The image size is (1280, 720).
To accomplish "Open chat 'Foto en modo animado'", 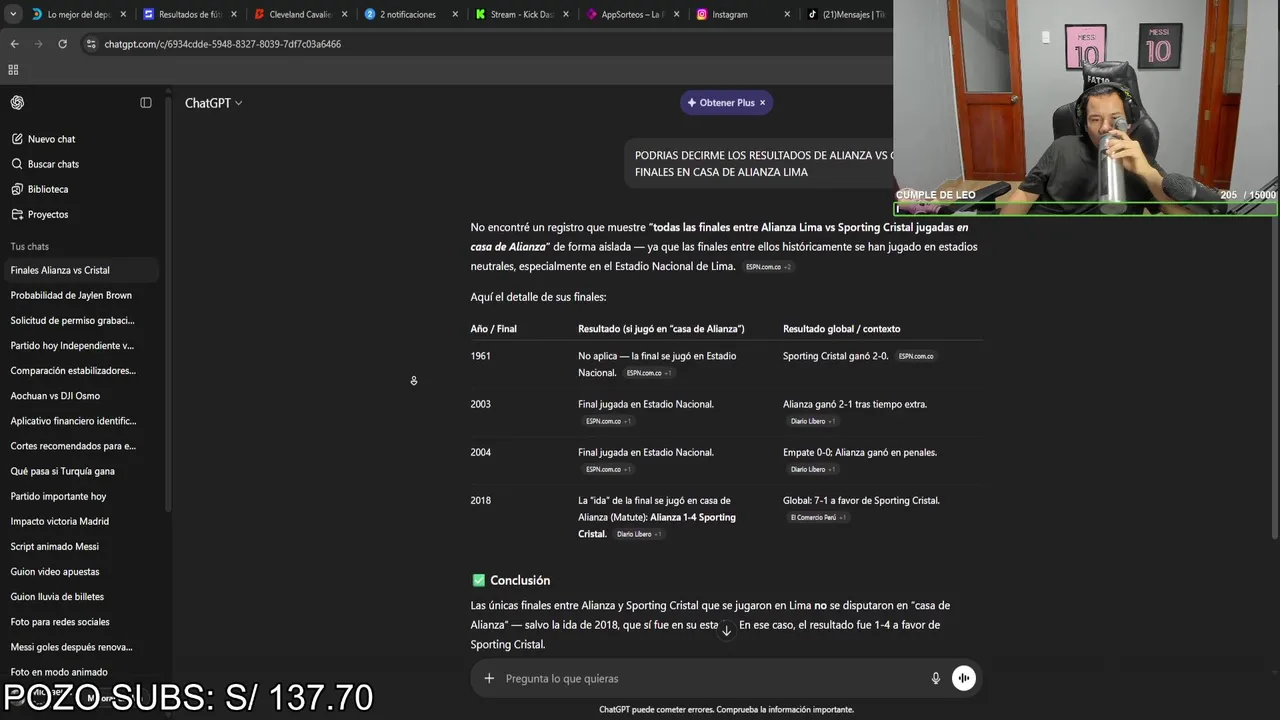I will pyautogui.click(x=80, y=672).
